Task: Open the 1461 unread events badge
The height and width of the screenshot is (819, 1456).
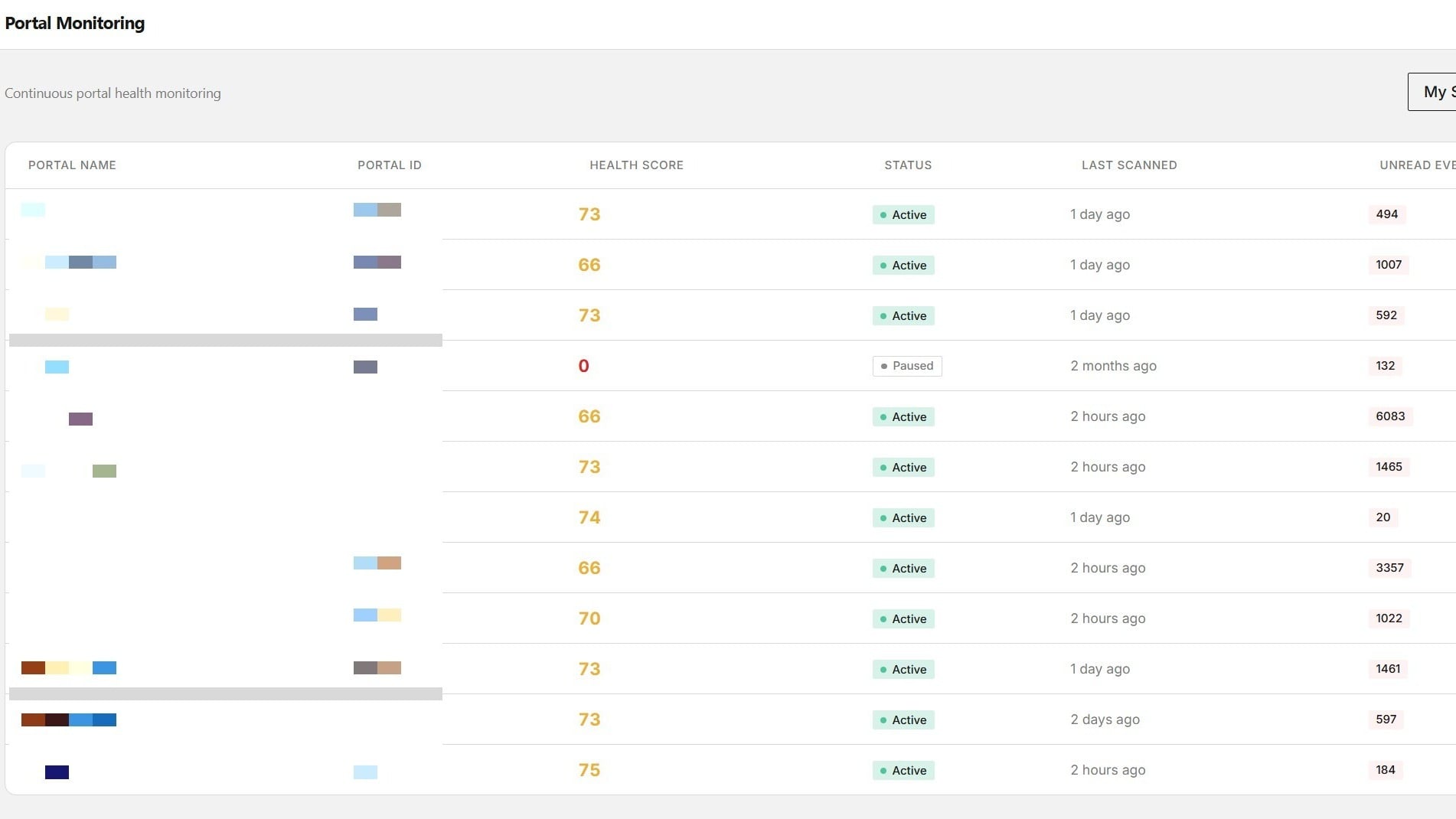Action: (x=1388, y=669)
